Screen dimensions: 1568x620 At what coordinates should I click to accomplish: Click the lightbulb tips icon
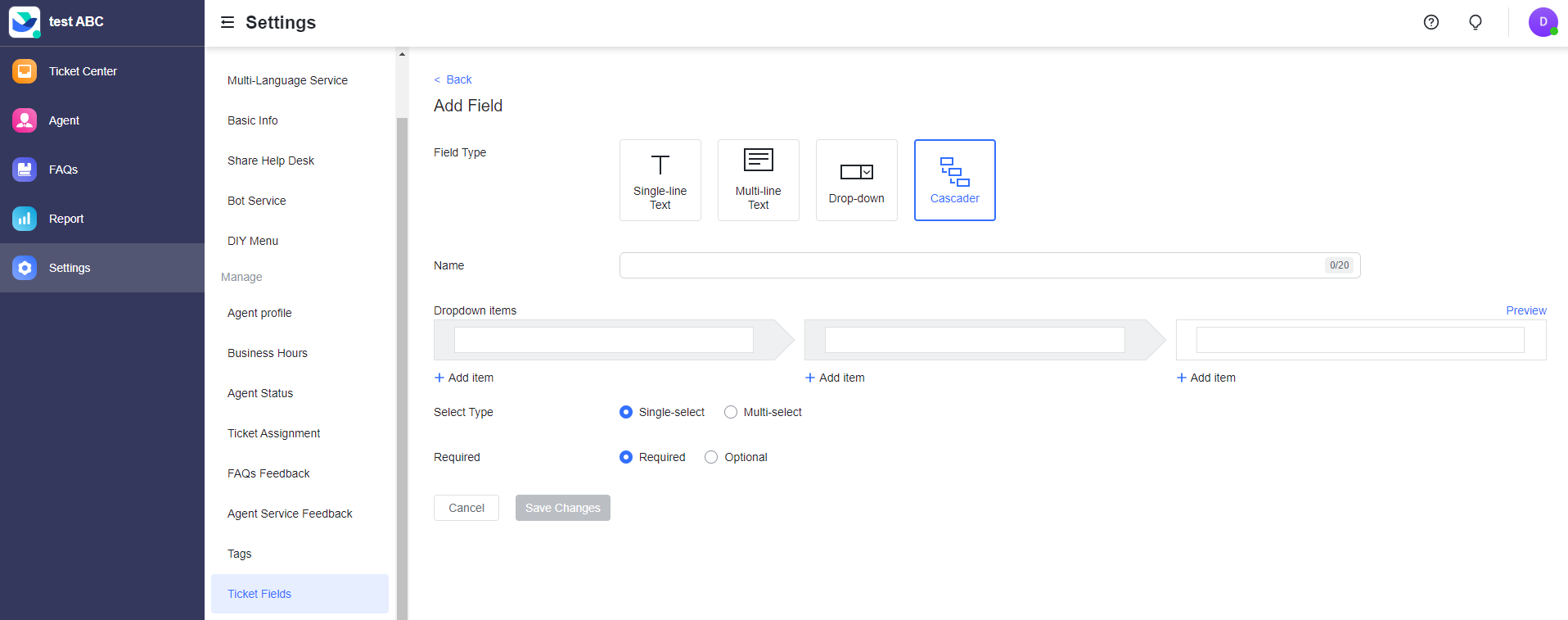(x=1476, y=22)
